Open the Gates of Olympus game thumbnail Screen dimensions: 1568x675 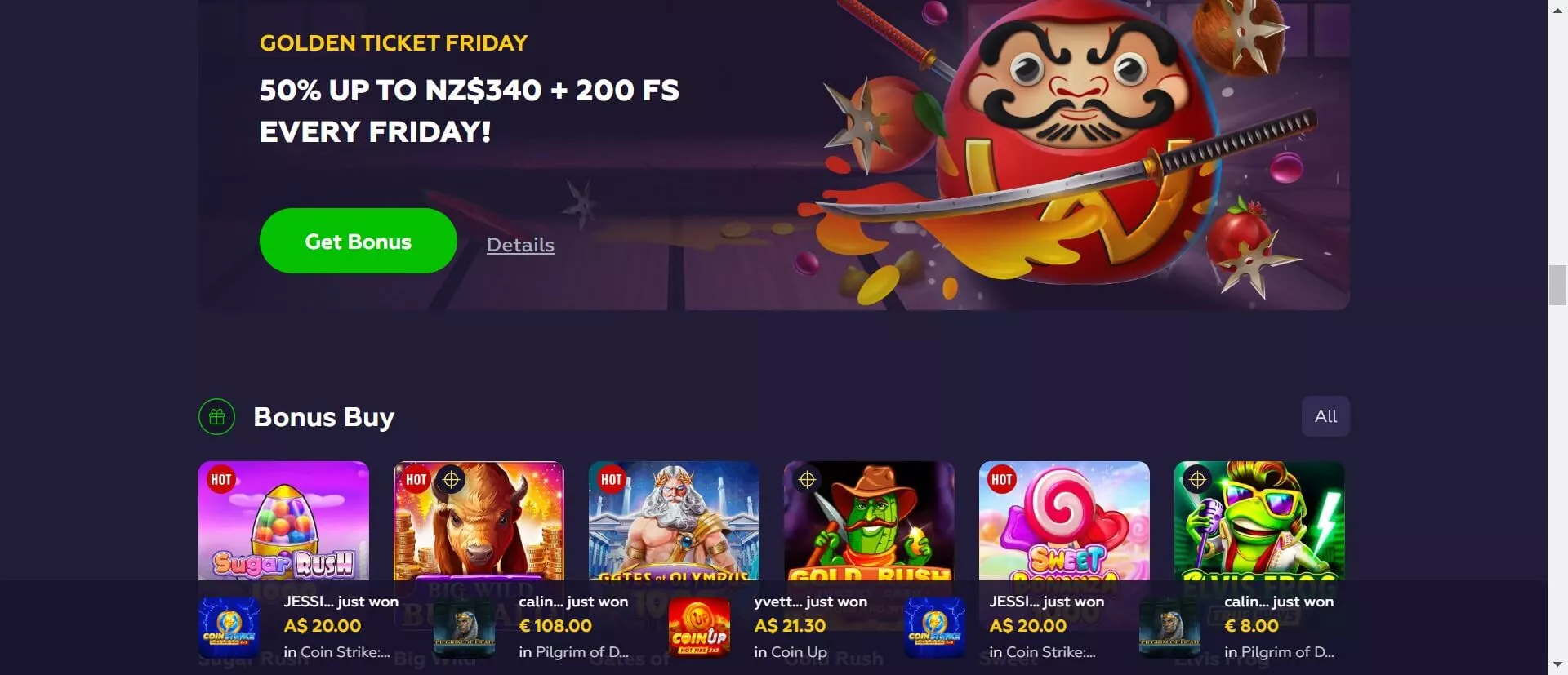(674, 521)
